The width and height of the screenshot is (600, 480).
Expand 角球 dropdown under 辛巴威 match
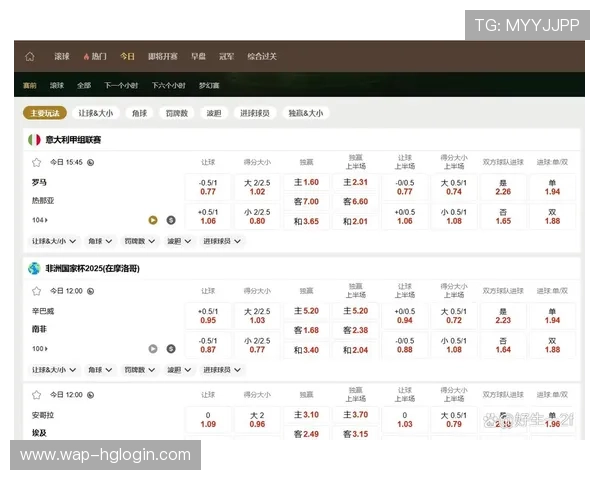(x=100, y=370)
